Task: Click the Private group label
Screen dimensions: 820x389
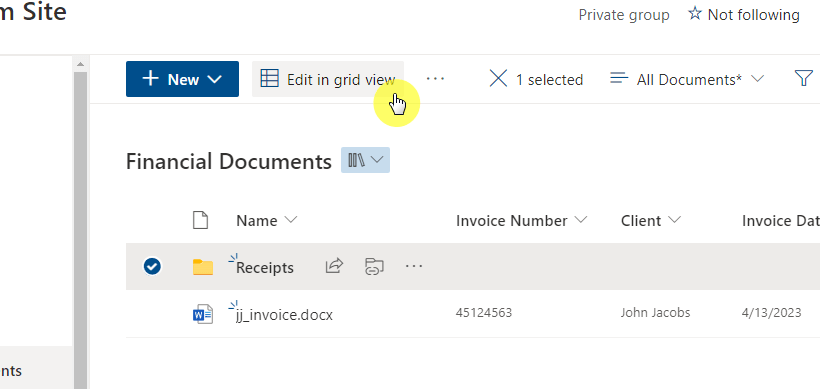Action: click(623, 15)
